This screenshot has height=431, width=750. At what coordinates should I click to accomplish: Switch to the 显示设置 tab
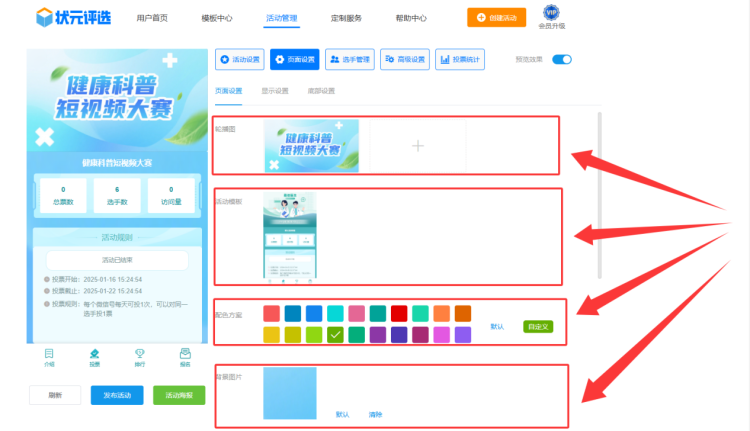click(275, 91)
